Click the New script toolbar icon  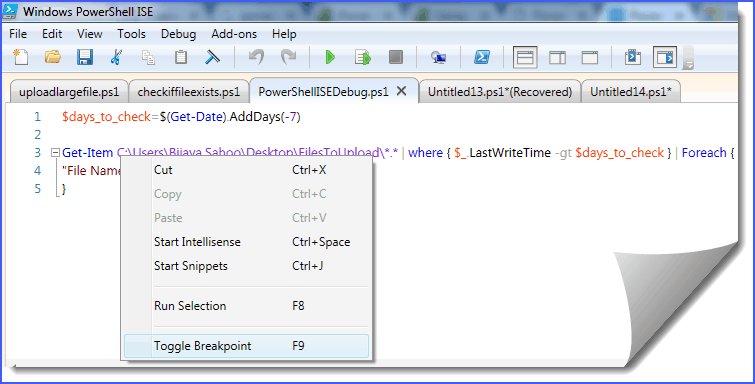tap(20, 57)
